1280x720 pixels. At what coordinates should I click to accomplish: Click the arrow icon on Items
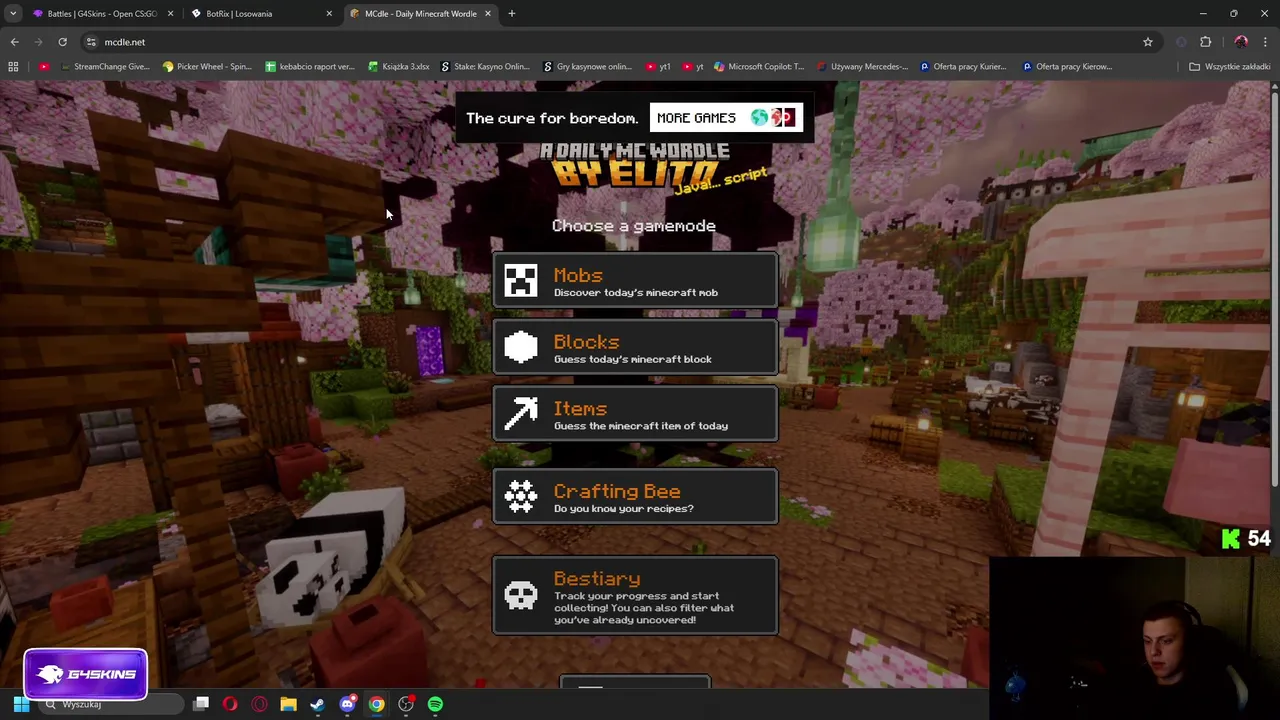click(x=520, y=415)
